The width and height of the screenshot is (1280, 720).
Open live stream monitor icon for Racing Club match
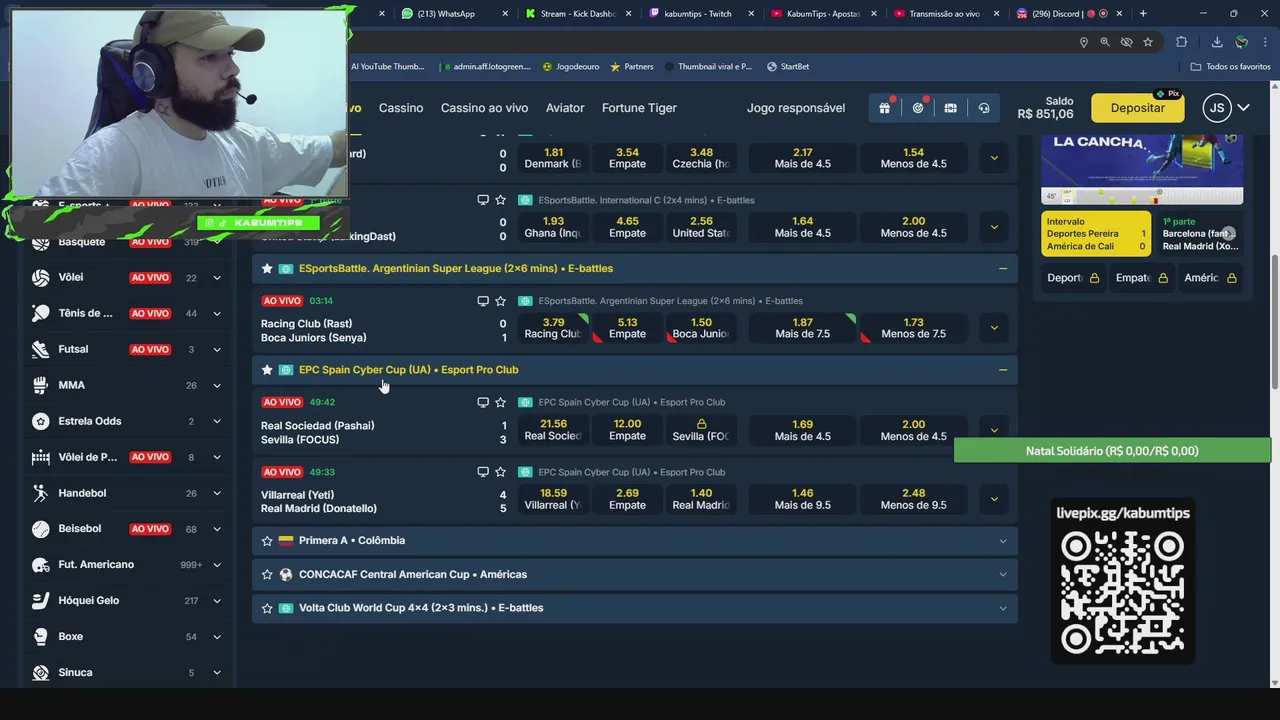point(483,301)
